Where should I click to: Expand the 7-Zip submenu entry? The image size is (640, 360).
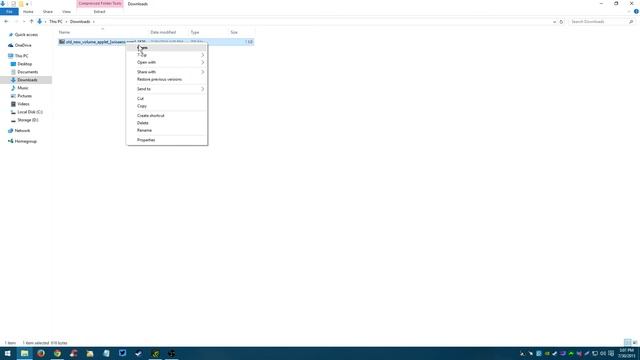tap(167, 55)
